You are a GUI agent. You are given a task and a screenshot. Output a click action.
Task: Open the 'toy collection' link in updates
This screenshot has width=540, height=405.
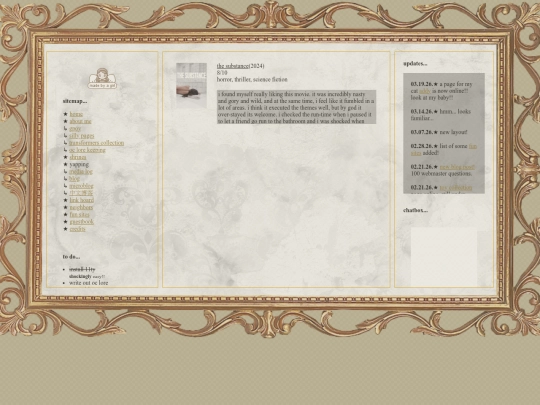(456, 188)
